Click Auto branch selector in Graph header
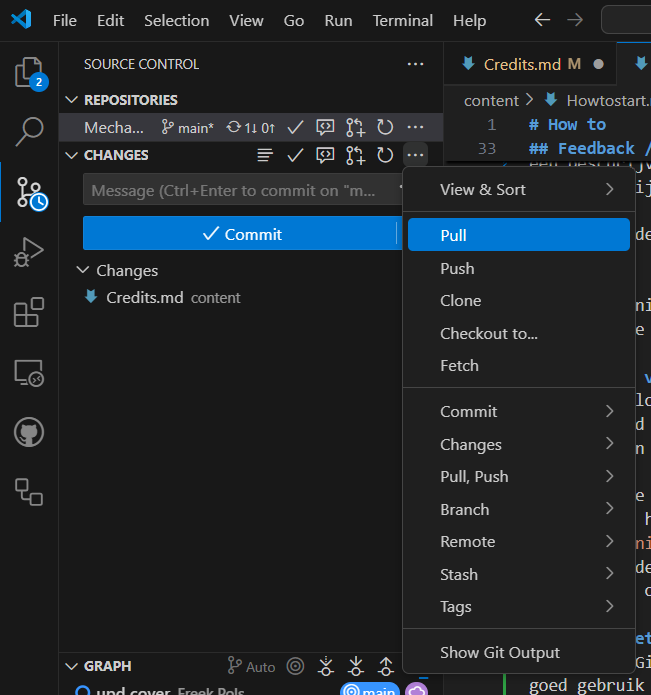Viewport: 651px width, 695px height. point(251,666)
